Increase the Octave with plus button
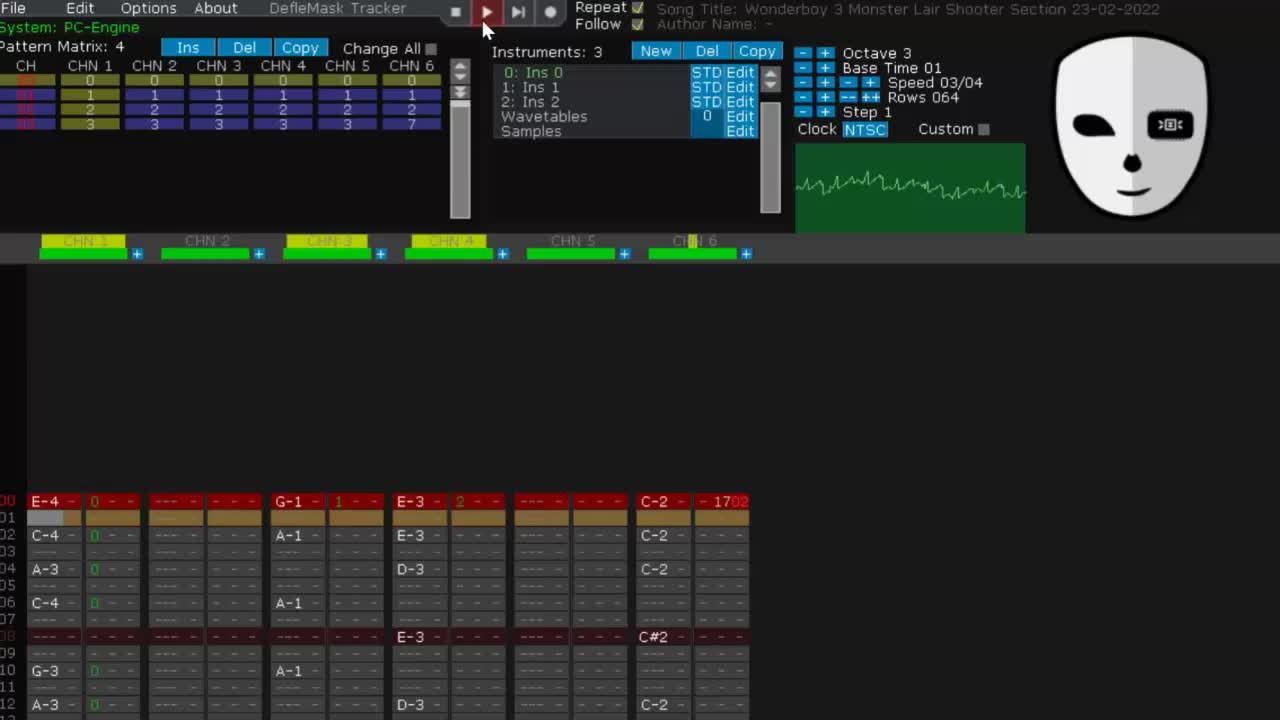The height and width of the screenshot is (720, 1280). (824, 53)
